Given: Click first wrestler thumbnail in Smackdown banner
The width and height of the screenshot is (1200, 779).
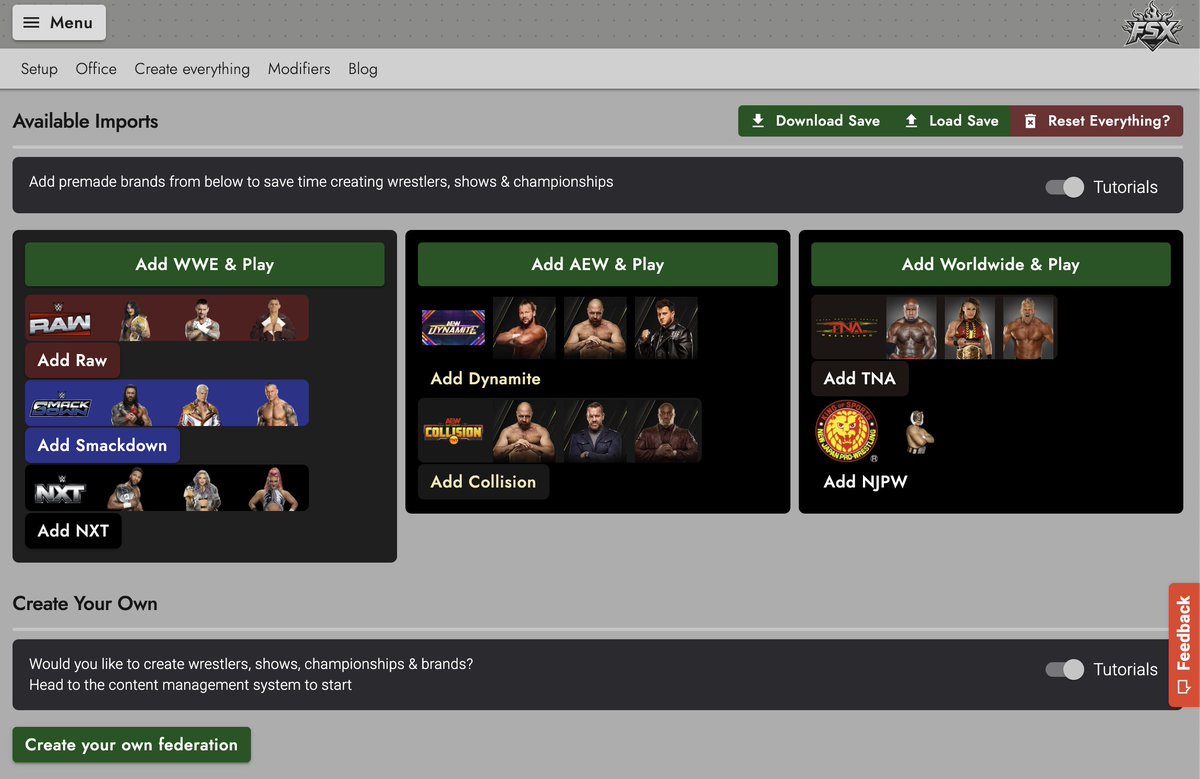Looking at the screenshot, I should (132, 404).
